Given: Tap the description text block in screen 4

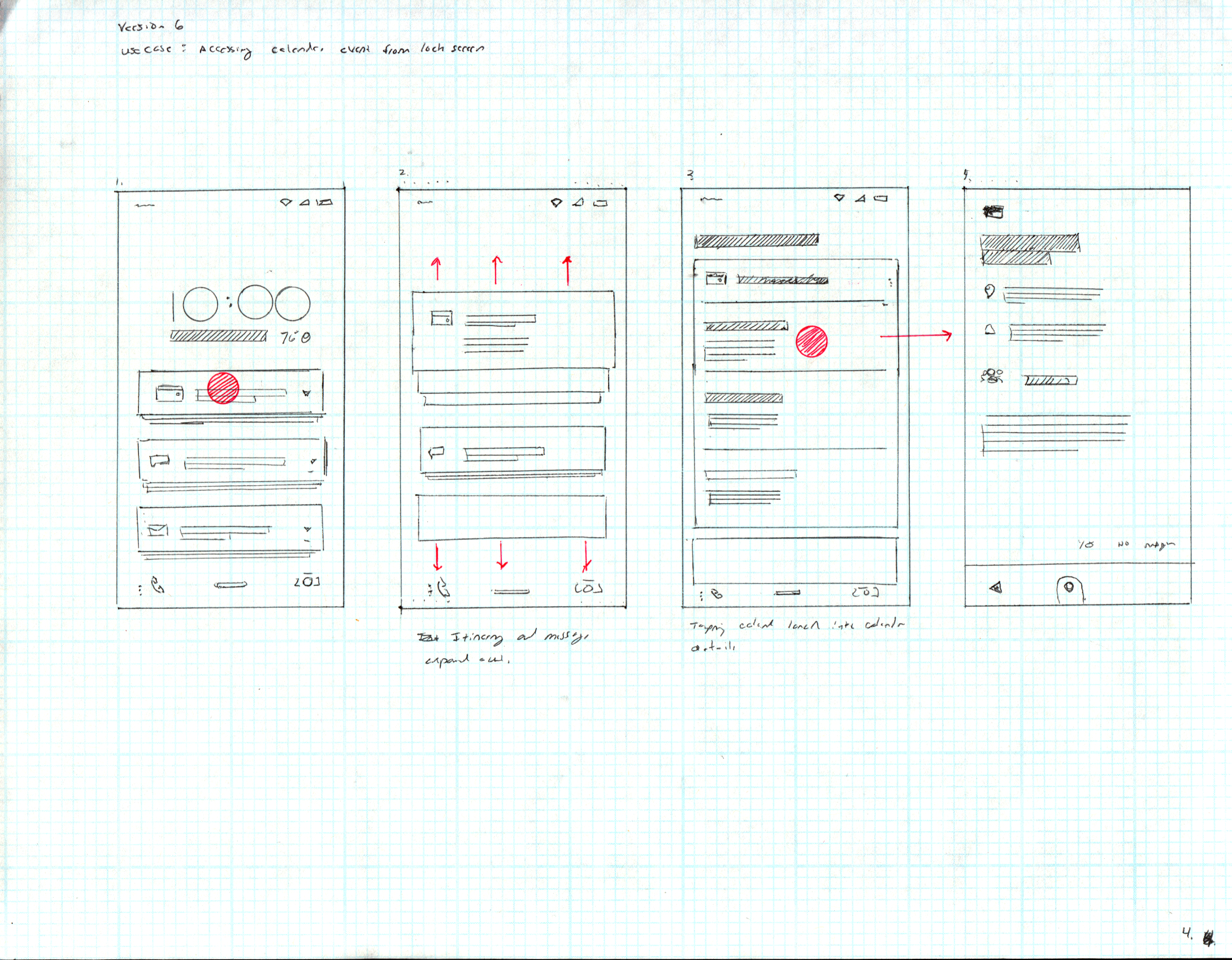Looking at the screenshot, I should click(x=1056, y=434).
